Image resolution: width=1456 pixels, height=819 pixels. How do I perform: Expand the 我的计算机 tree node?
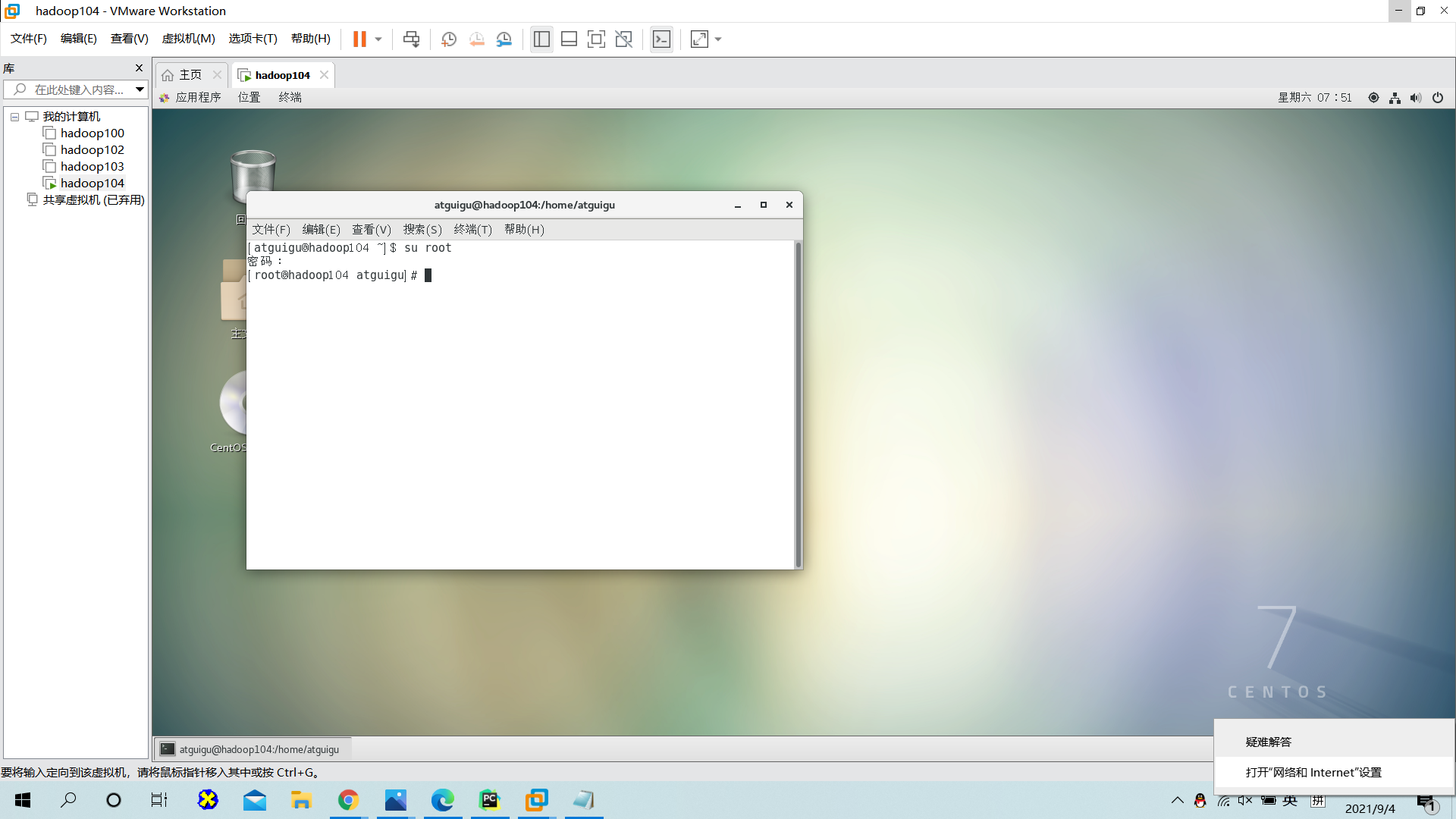pos(14,116)
